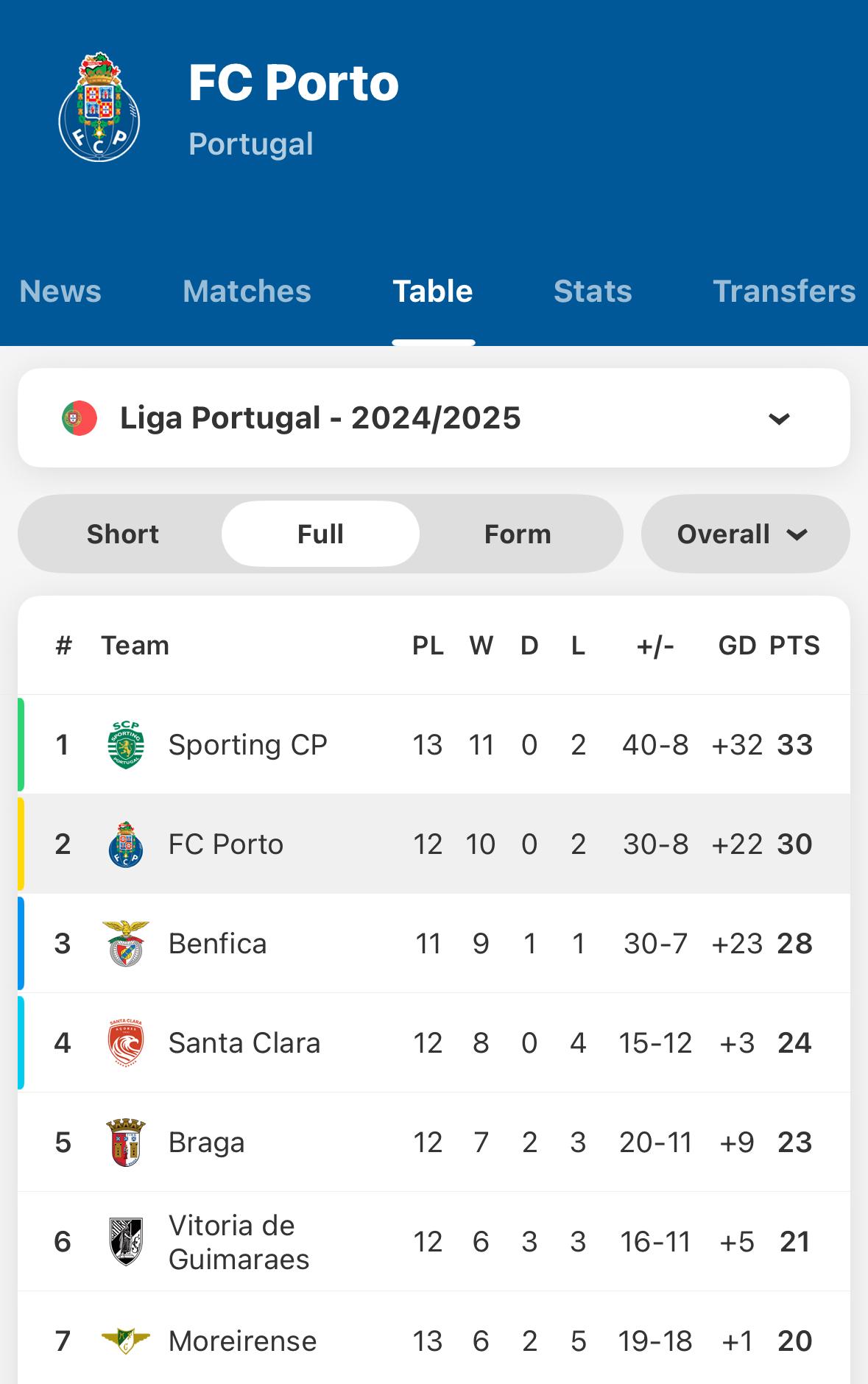Image resolution: width=868 pixels, height=1384 pixels.
Task: Open the Matches tab
Action: coord(247,292)
